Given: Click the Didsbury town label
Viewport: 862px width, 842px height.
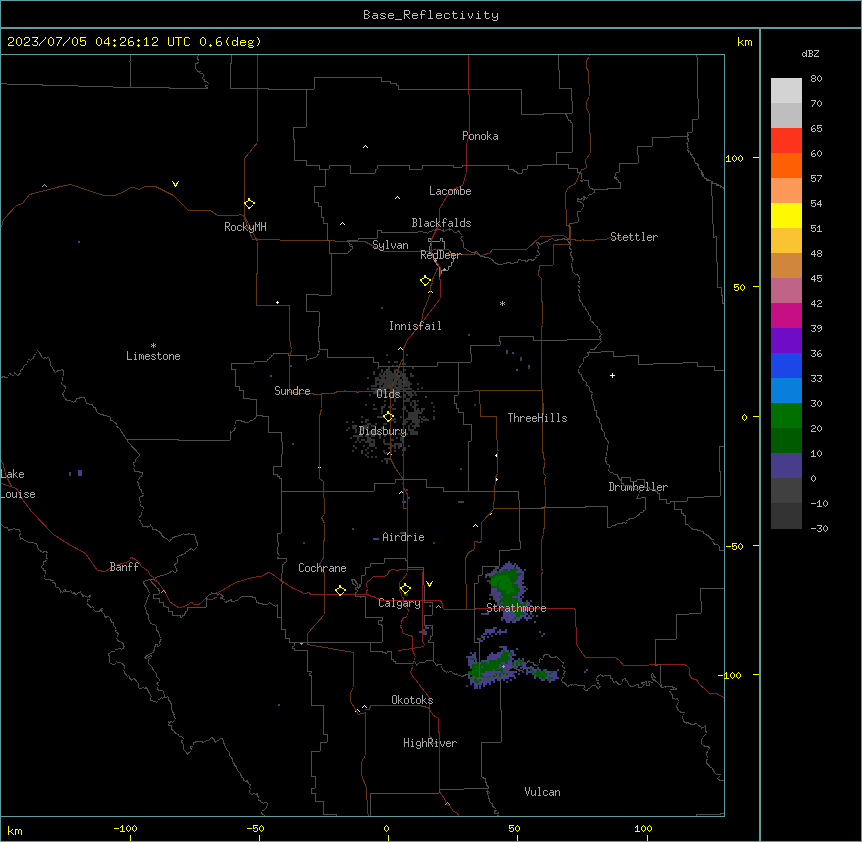Looking at the screenshot, I should [x=383, y=431].
